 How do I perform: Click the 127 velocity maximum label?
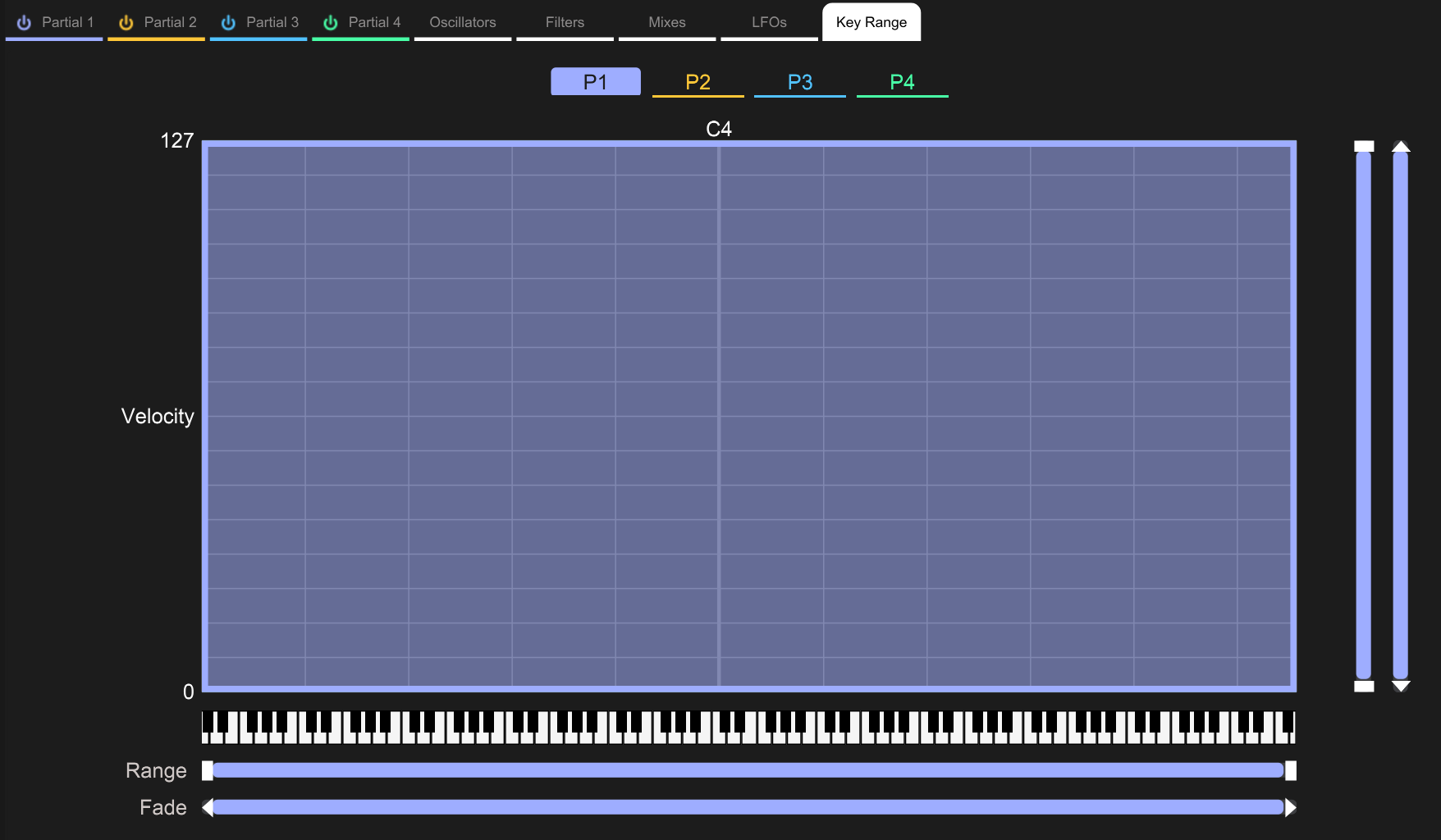tap(177, 141)
